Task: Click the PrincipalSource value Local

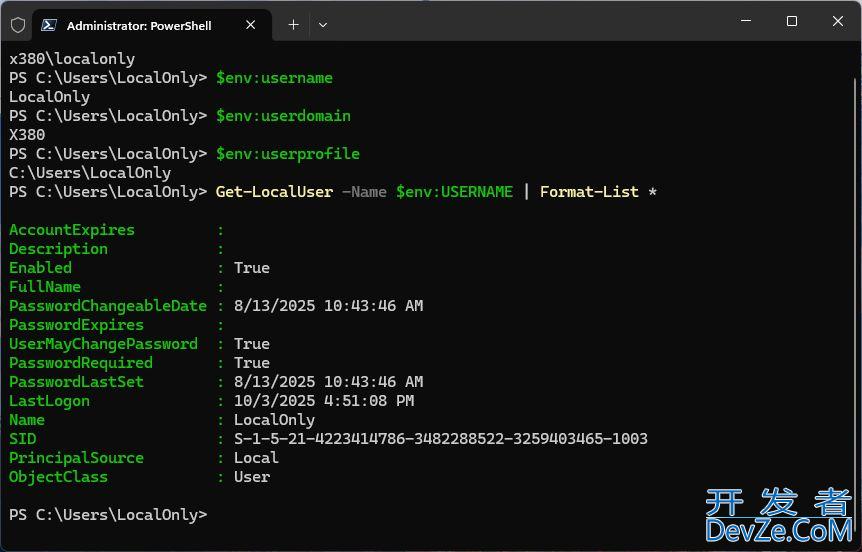Action: (256, 458)
